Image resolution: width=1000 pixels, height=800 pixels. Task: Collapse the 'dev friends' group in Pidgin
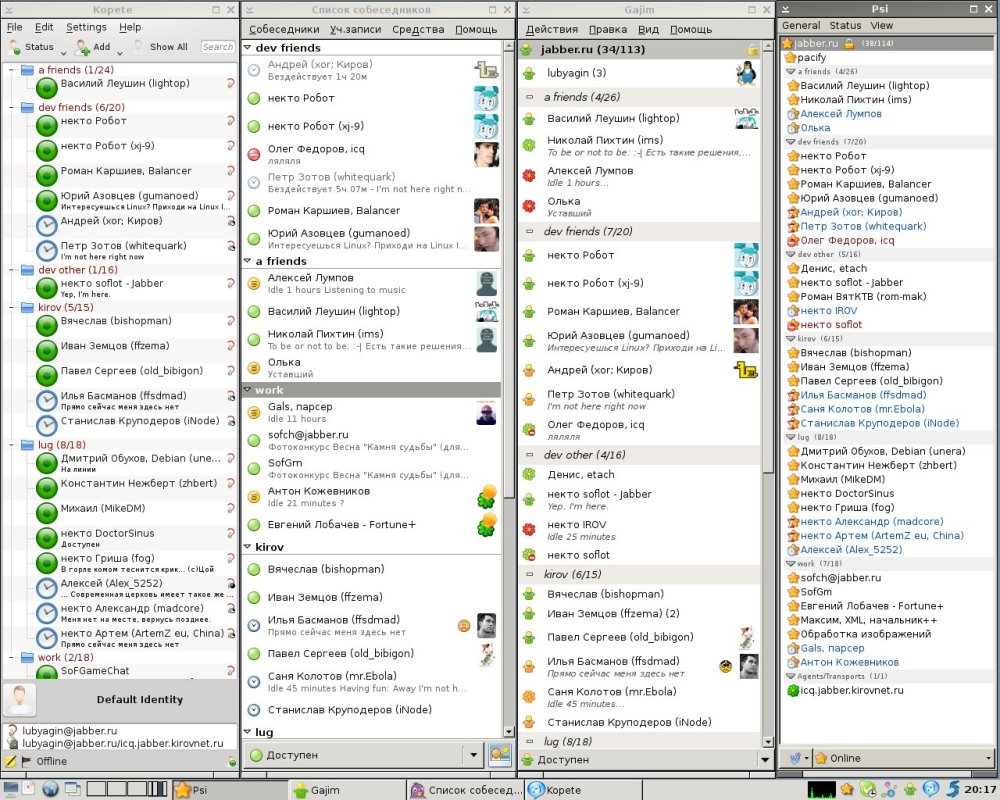pyautogui.click(x=247, y=47)
